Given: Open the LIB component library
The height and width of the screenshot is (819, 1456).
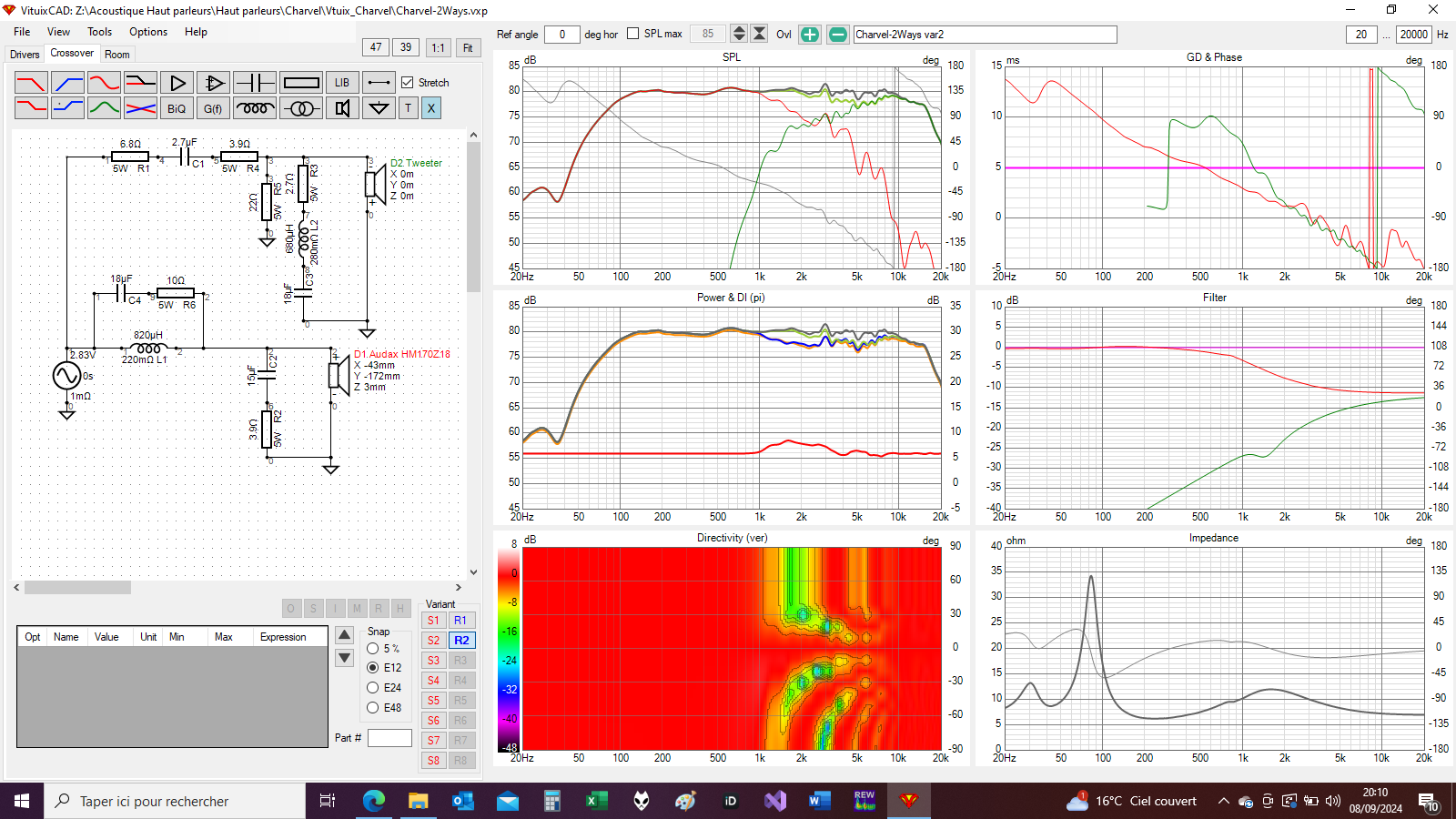Looking at the screenshot, I should pyautogui.click(x=342, y=83).
